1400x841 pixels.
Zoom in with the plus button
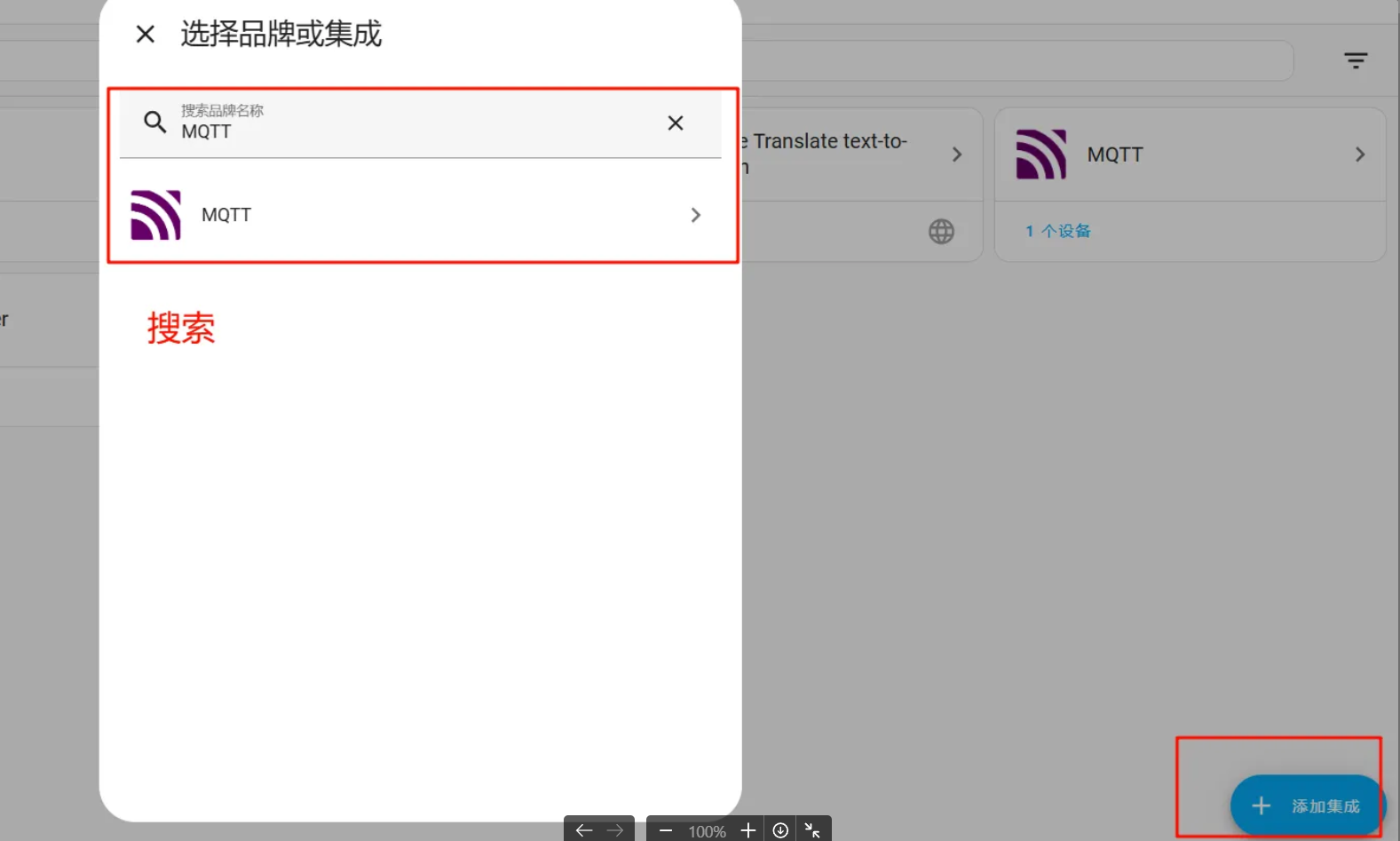tap(748, 830)
